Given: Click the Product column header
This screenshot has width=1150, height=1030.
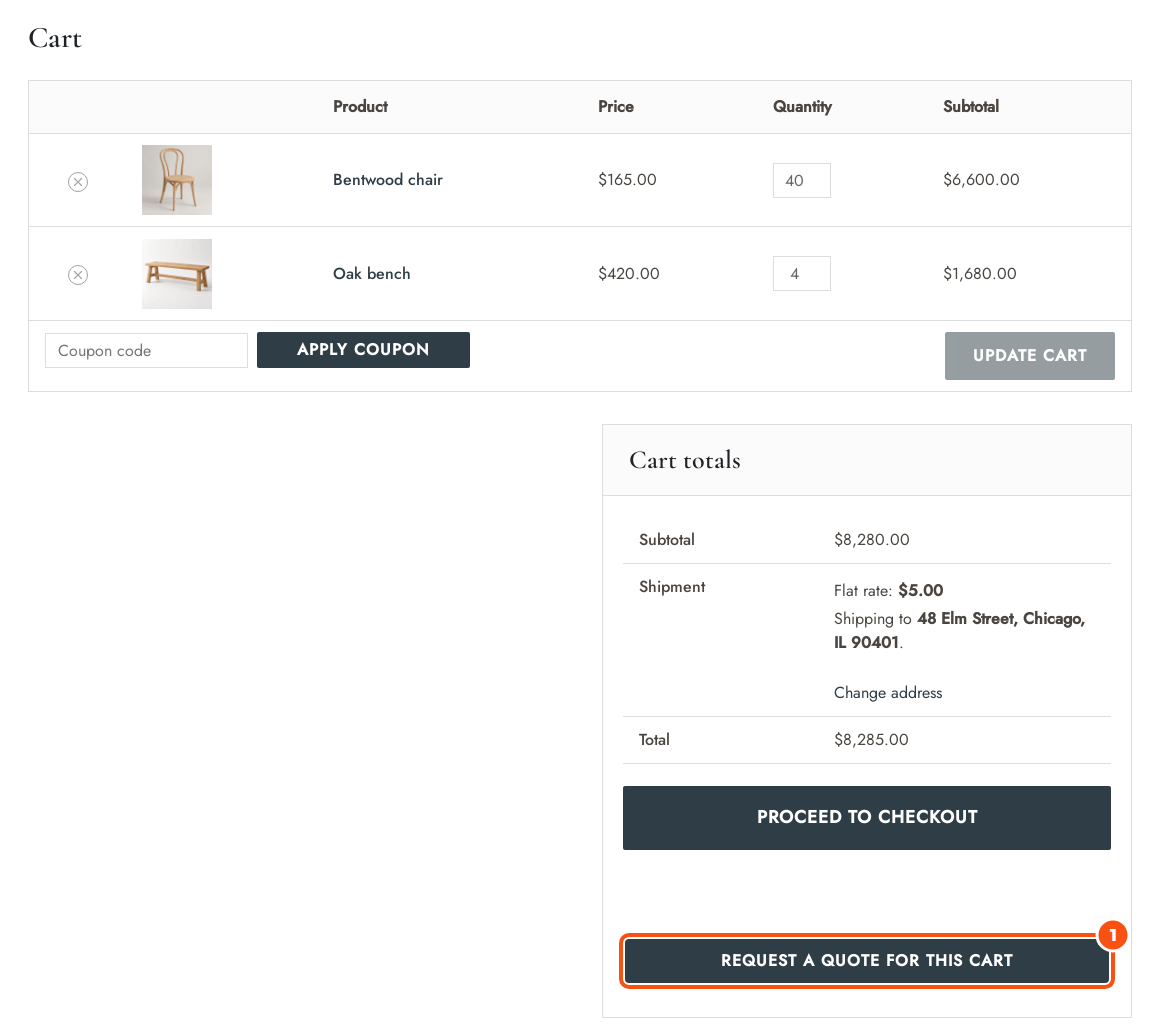Looking at the screenshot, I should tap(360, 106).
